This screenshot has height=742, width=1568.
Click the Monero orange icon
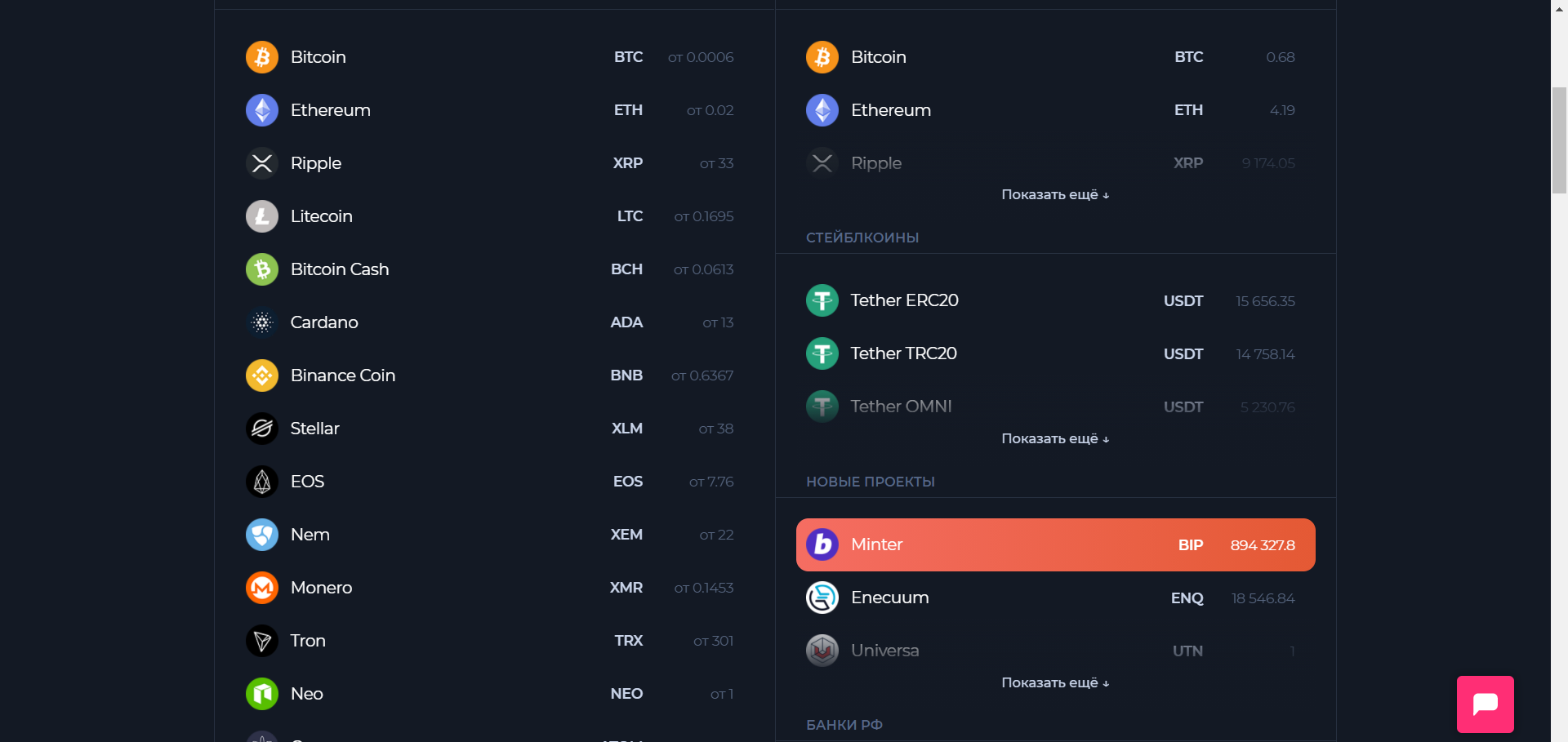pyautogui.click(x=262, y=588)
